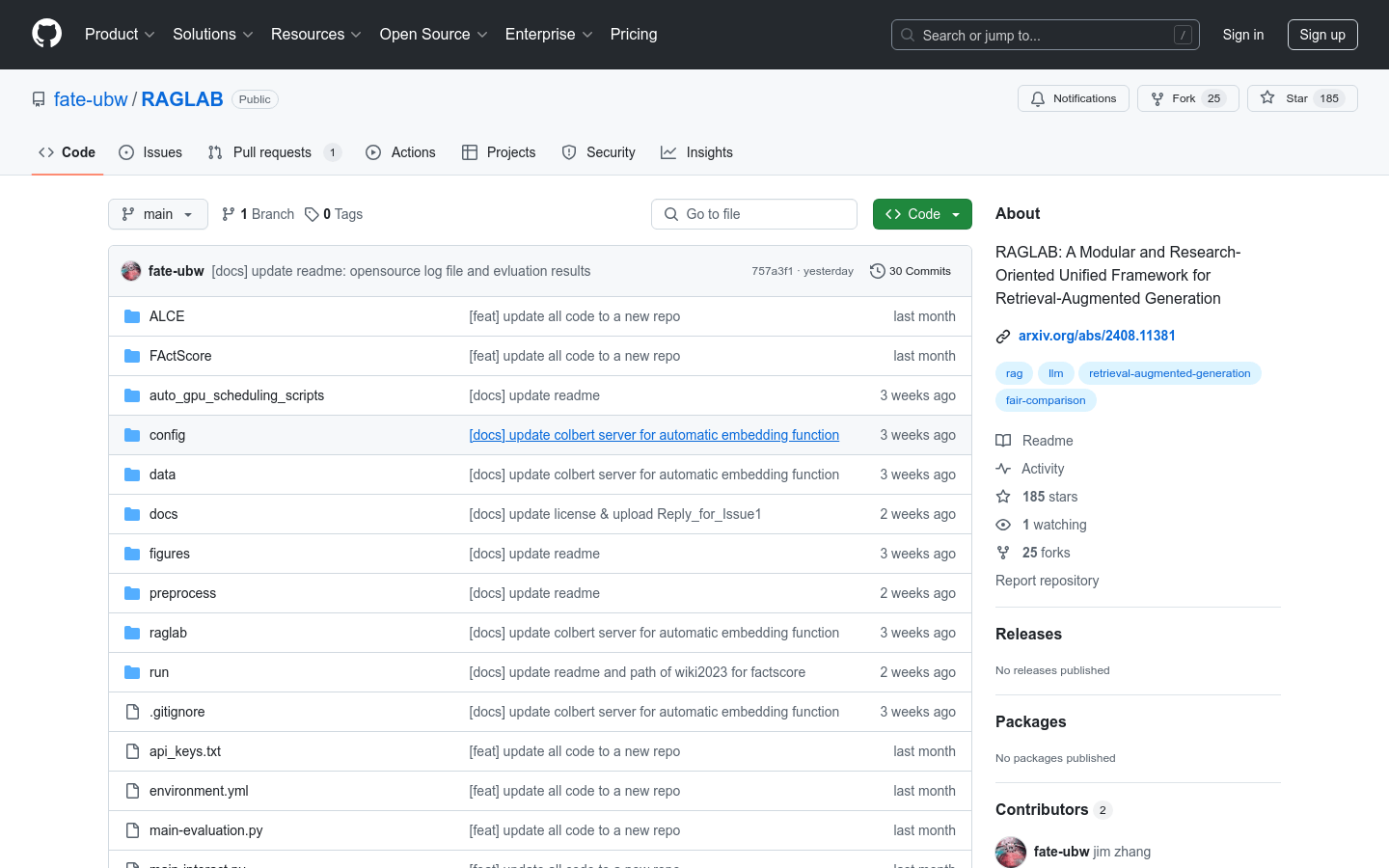Image resolution: width=1389 pixels, height=868 pixels.
Task: Click the llm topic tag
Action: tap(1056, 373)
